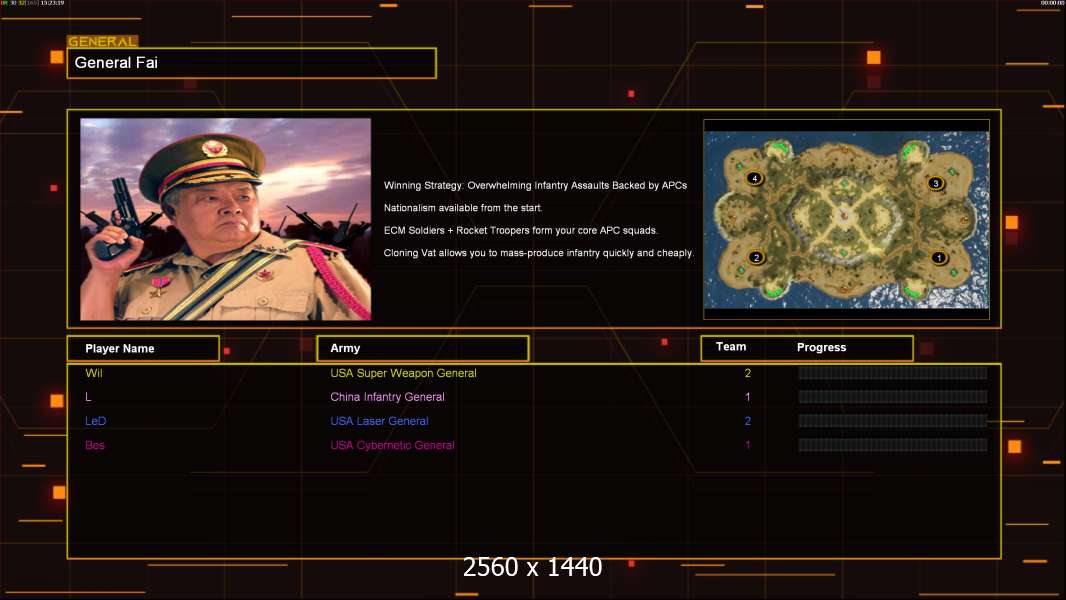This screenshot has width=1066, height=600.
Task: Click start position marker 3 on the map
Action: click(935, 183)
